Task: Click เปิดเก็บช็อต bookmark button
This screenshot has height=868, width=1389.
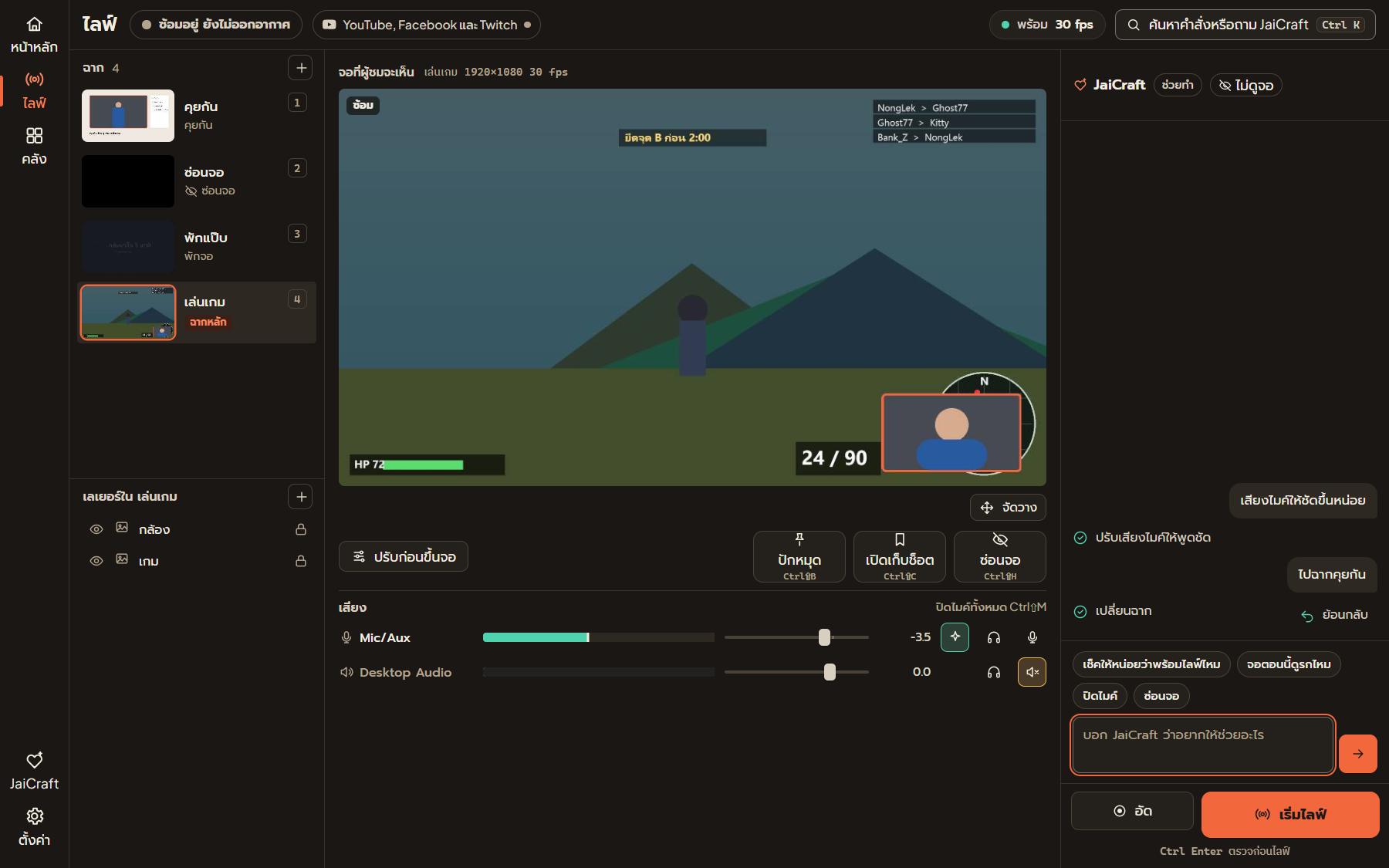Action: click(x=900, y=556)
